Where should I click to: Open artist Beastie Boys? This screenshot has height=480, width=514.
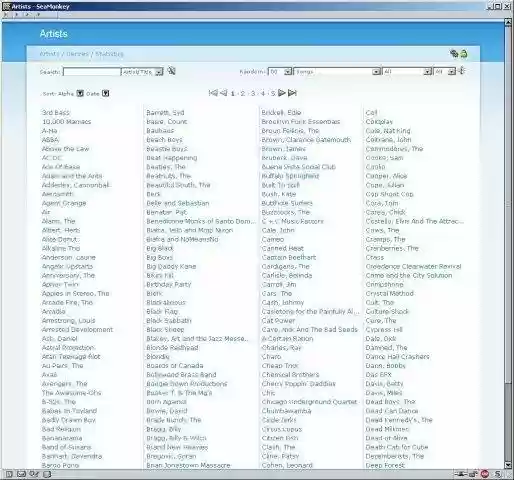[167, 149]
